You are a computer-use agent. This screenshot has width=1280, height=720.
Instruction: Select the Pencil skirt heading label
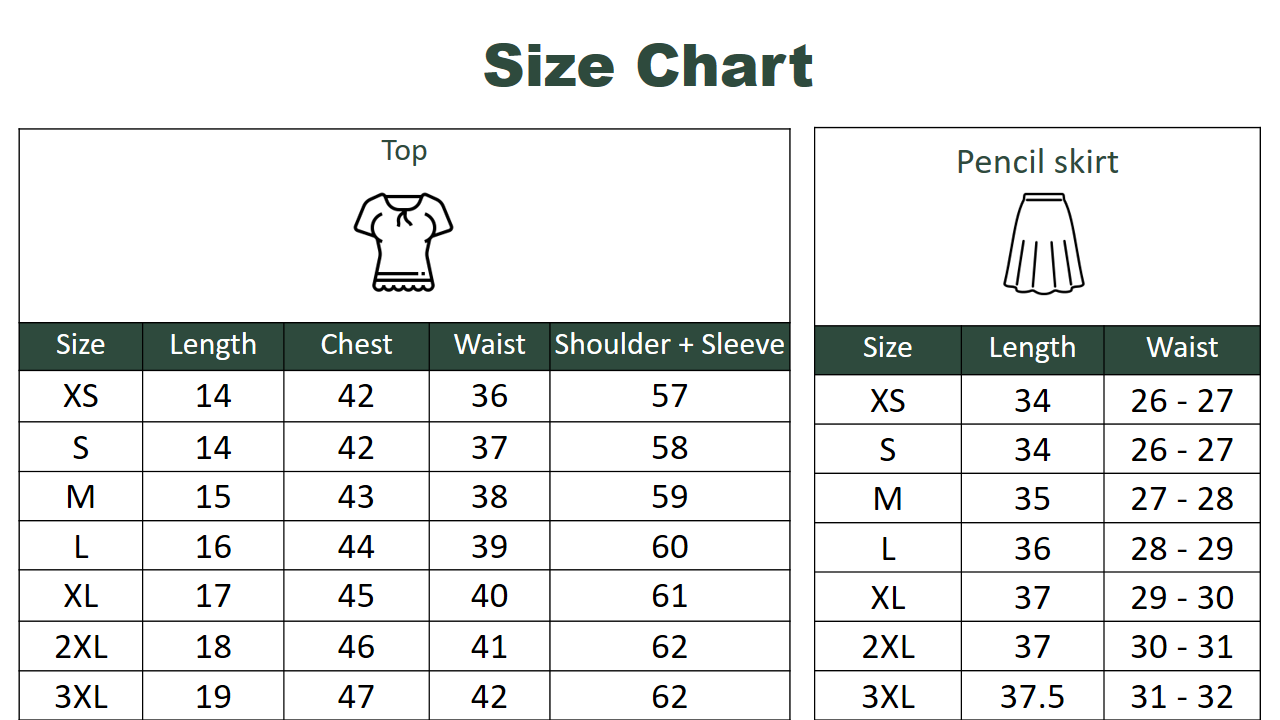(1037, 162)
